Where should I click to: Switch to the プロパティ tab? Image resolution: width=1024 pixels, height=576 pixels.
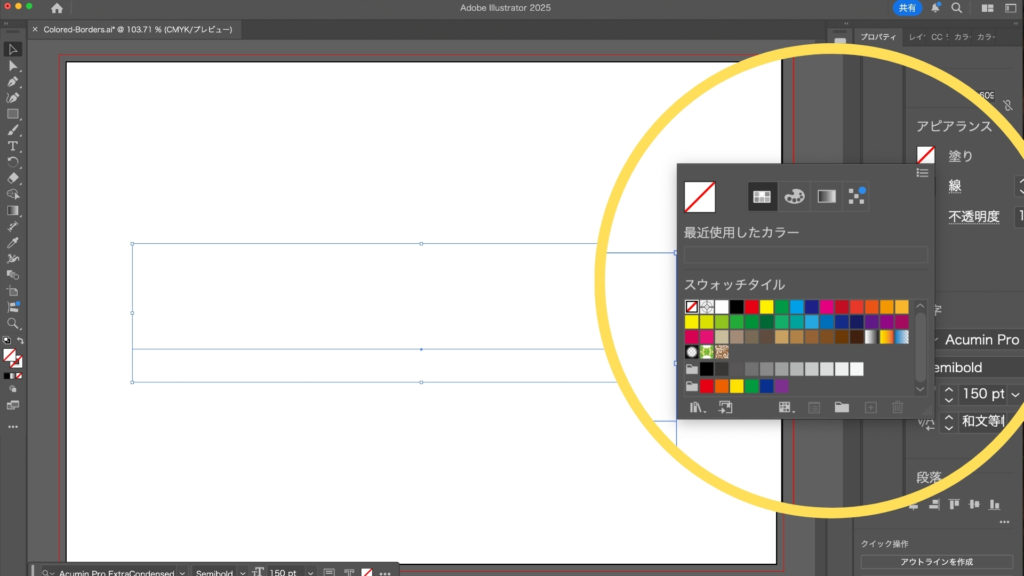[x=881, y=37]
